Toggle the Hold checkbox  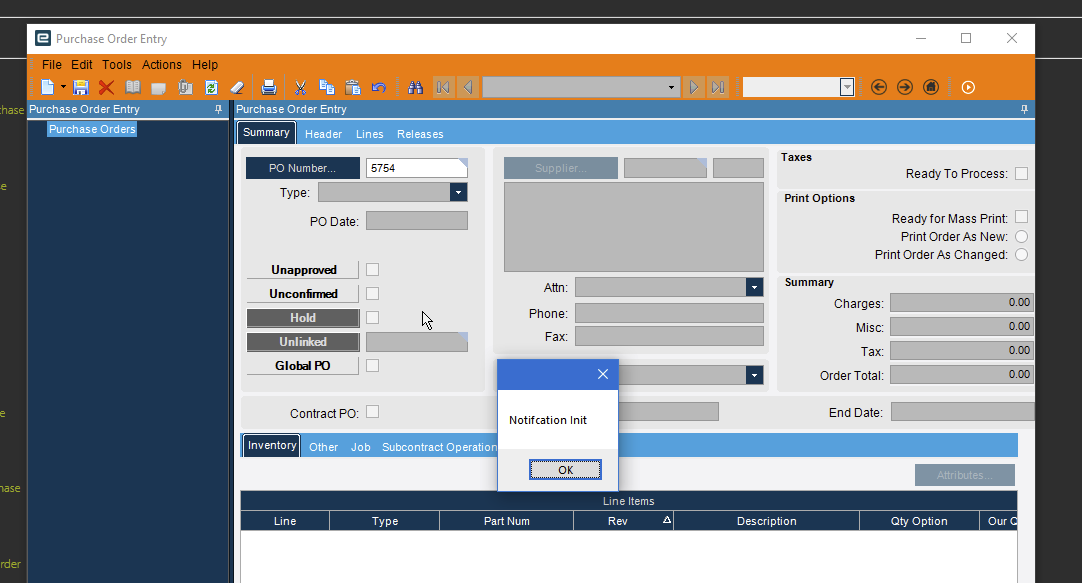373,317
